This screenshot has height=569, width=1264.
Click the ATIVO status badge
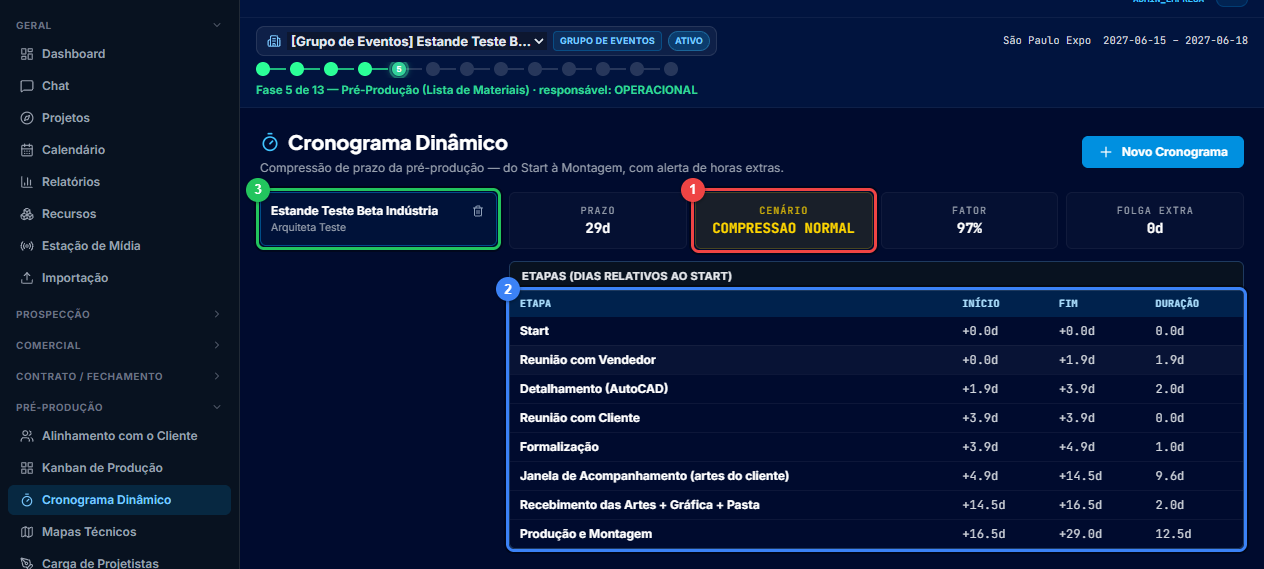(689, 41)
